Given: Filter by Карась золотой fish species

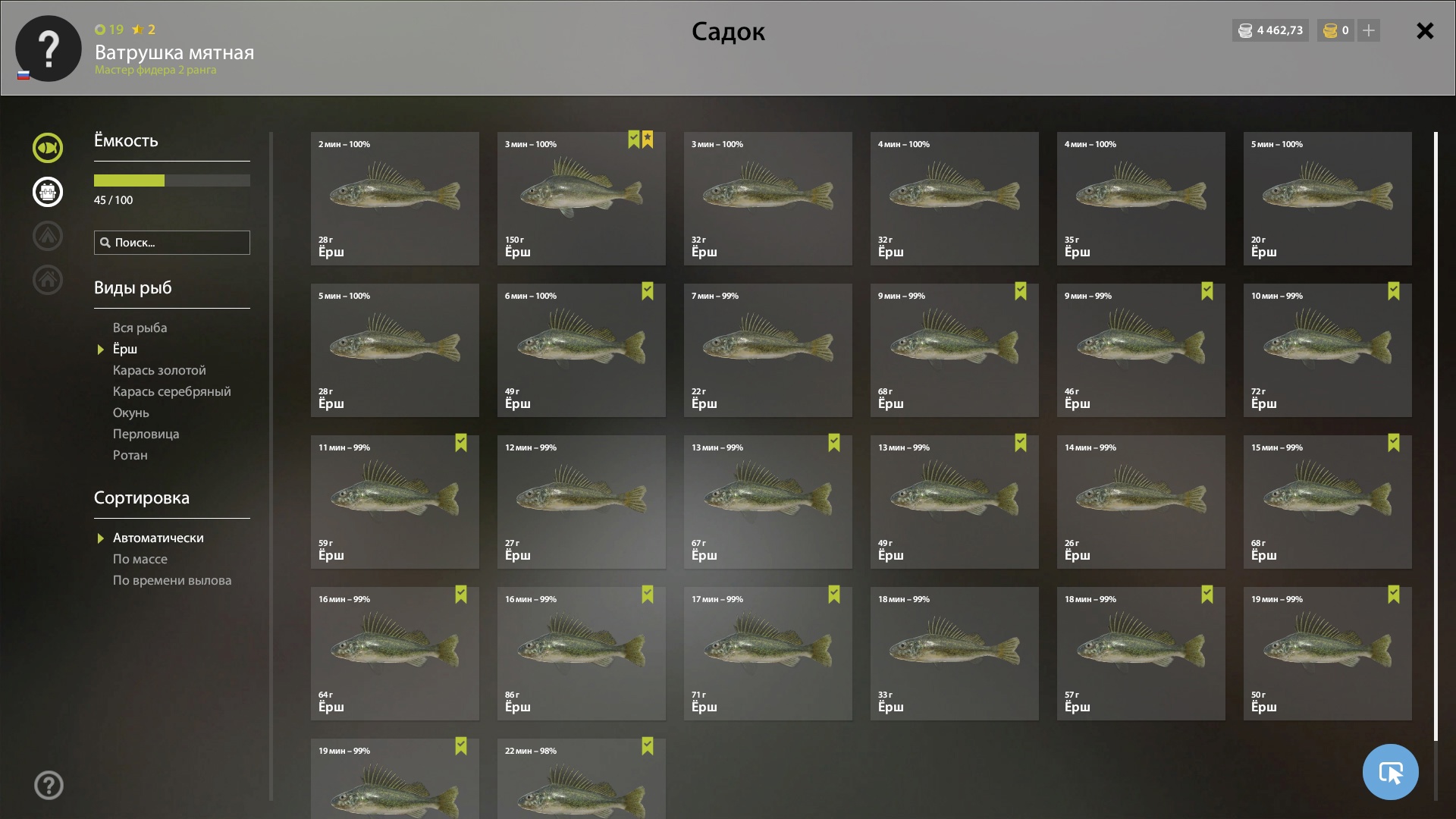Looking at the screenshot, I should click(x=159, y=370).
